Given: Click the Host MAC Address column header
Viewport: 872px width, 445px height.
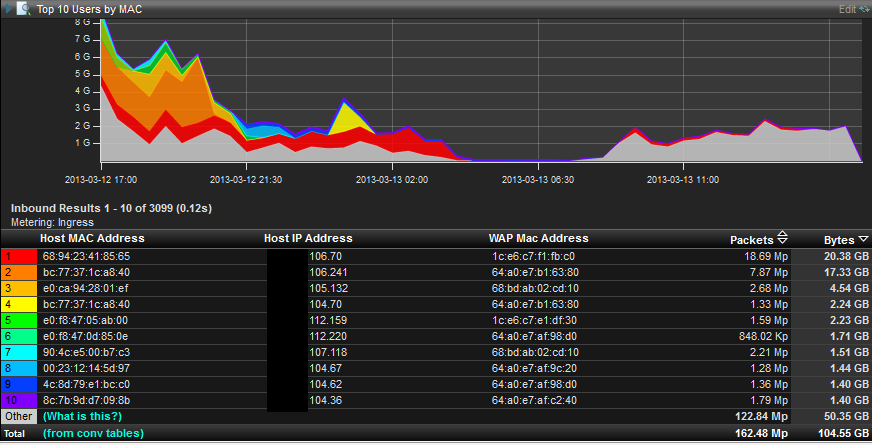Looking at the screenshot, I should (x=92, y=239).
